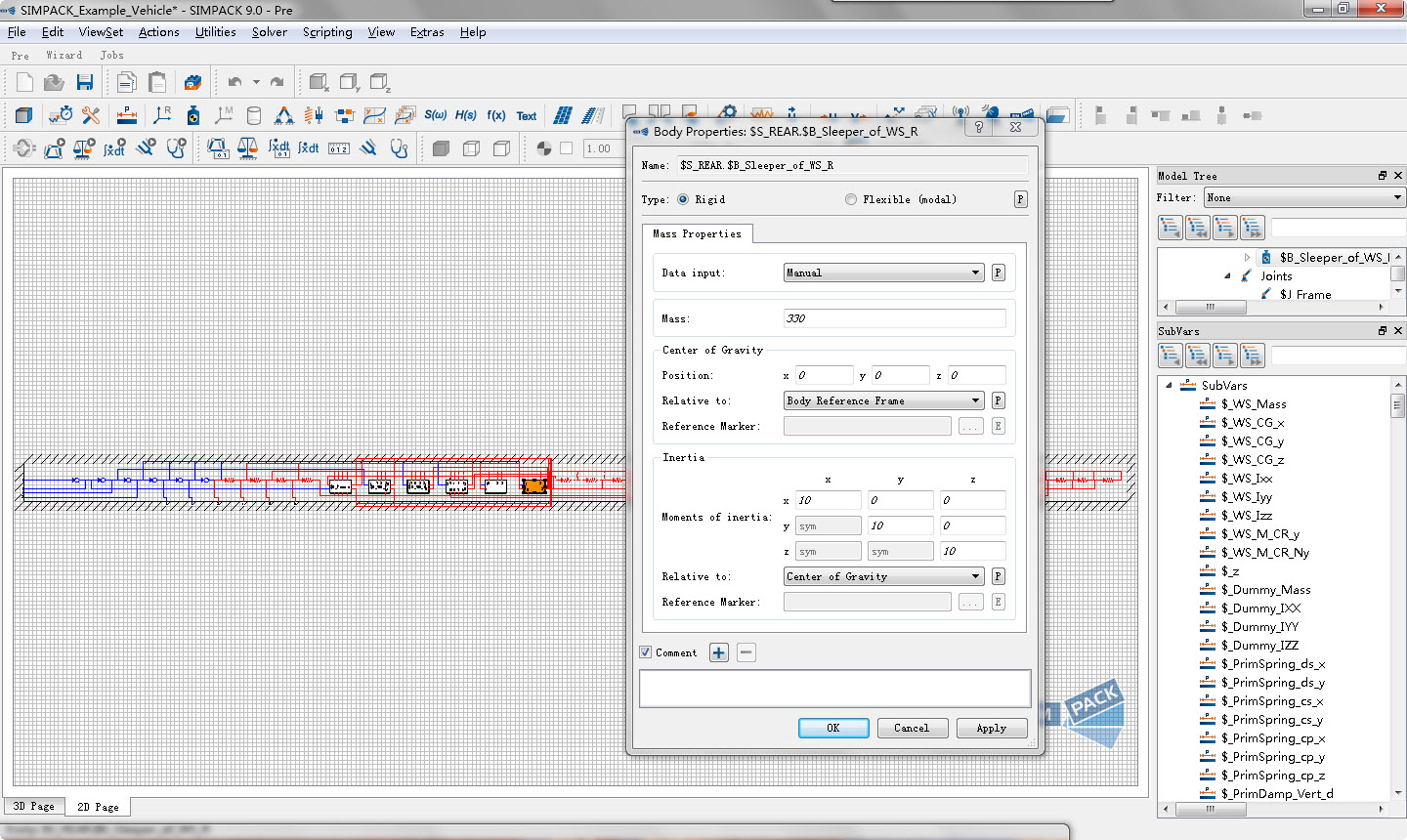Click the Ixx moment of inertia field

[x=829, y=500]
